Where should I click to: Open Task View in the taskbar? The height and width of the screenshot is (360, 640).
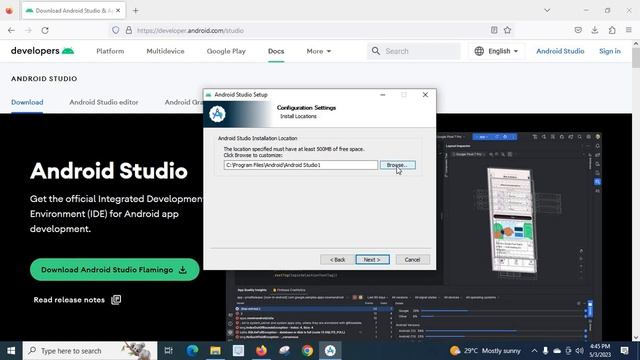(168, 351)
